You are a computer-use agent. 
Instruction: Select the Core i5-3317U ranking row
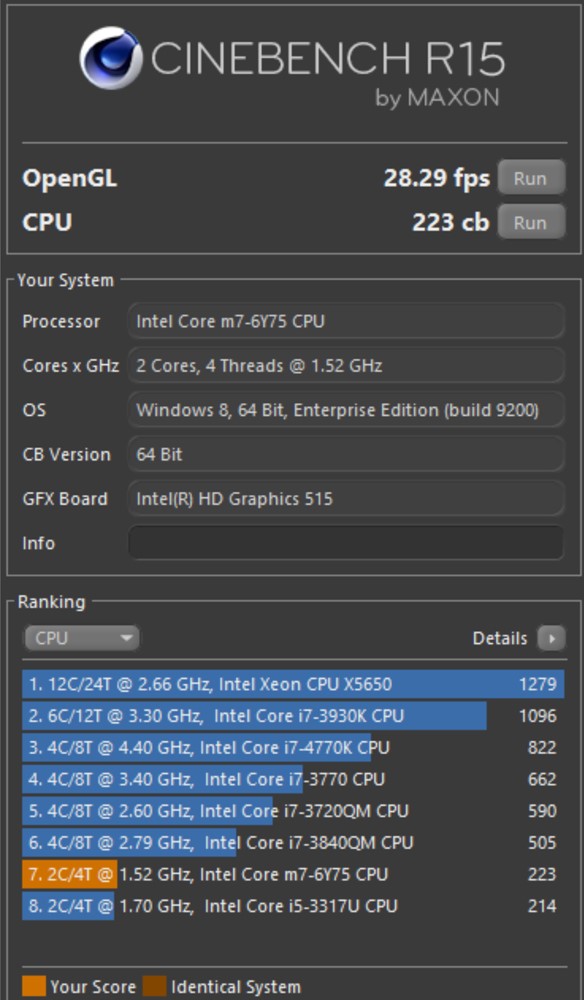[x=293, y=906]
